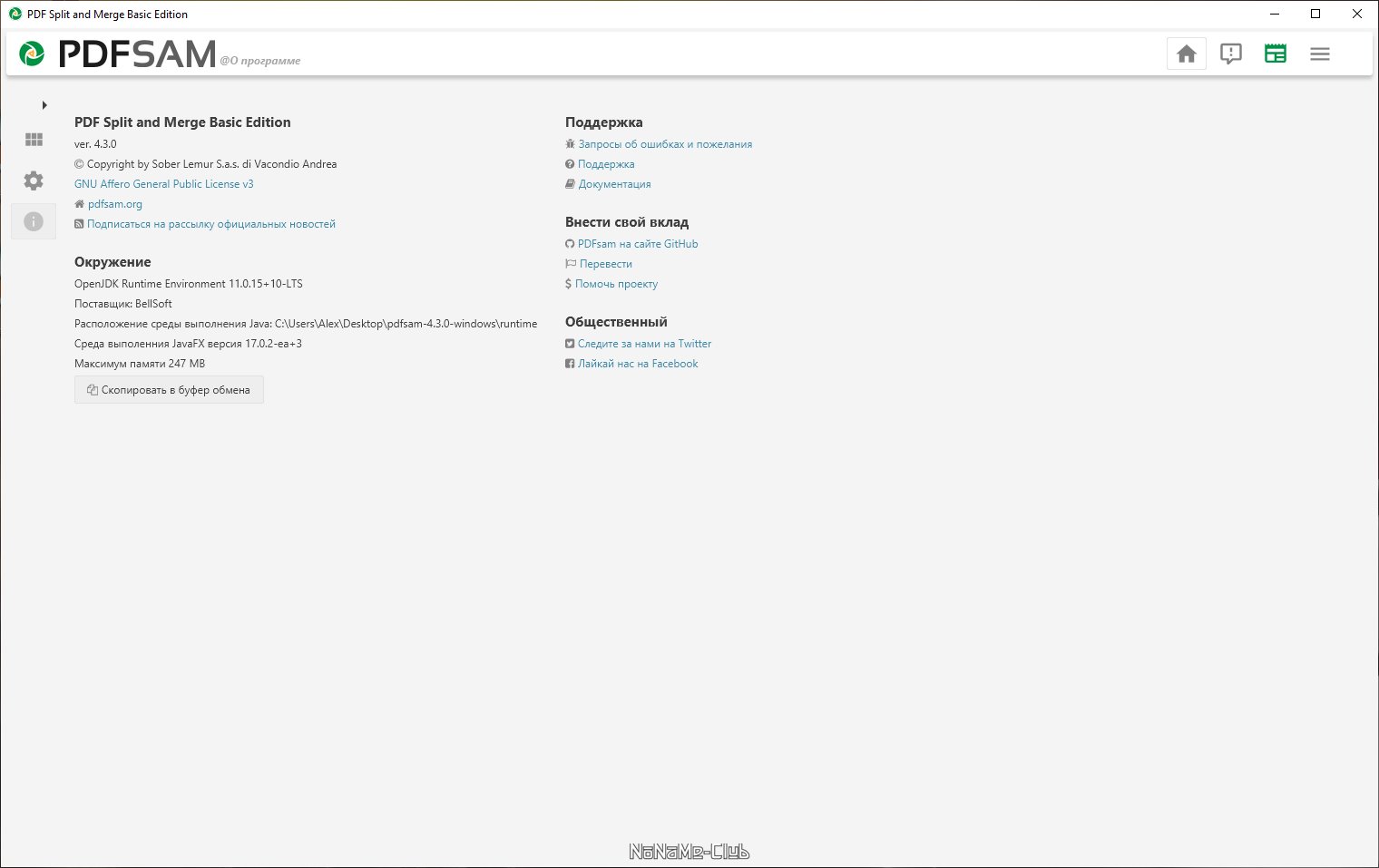Expand the left sidebar arrow

[x=44, y=105]
